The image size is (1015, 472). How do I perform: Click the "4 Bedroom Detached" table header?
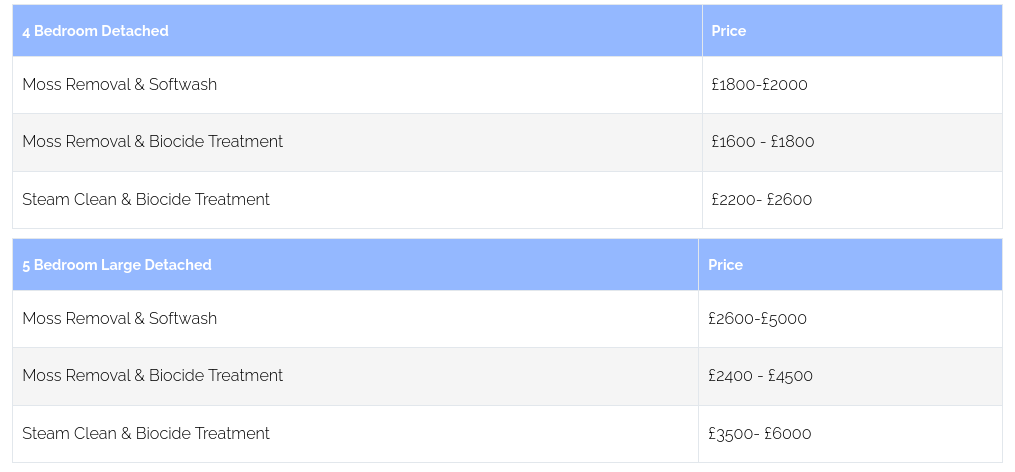(x=95, y=31)
